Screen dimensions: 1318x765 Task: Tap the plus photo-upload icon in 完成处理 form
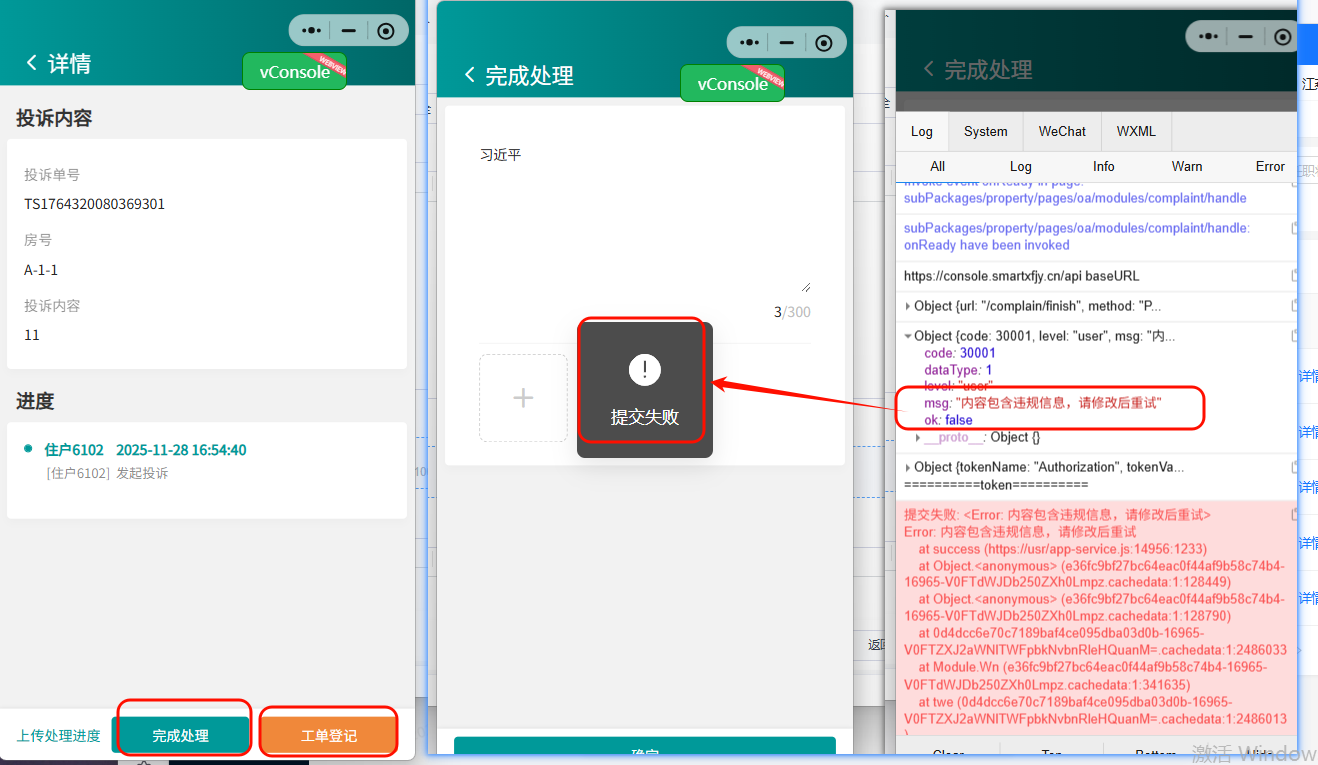click(x=523, y=397)
